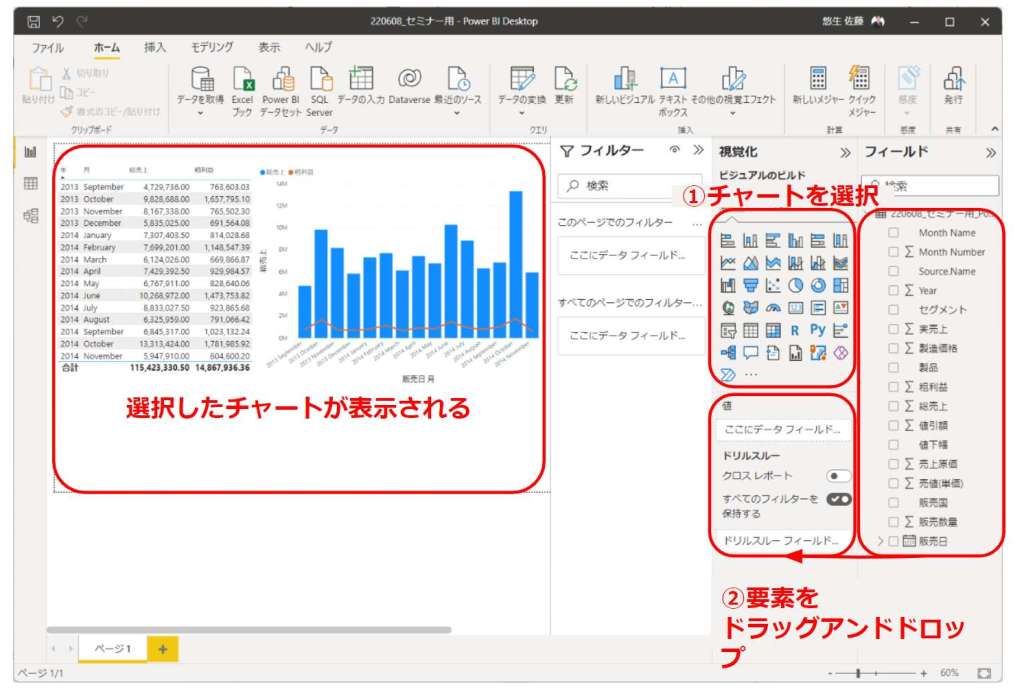Screen dimensions: 1024x698
Task: Open the ファイル menu
Action: point(47,46)
